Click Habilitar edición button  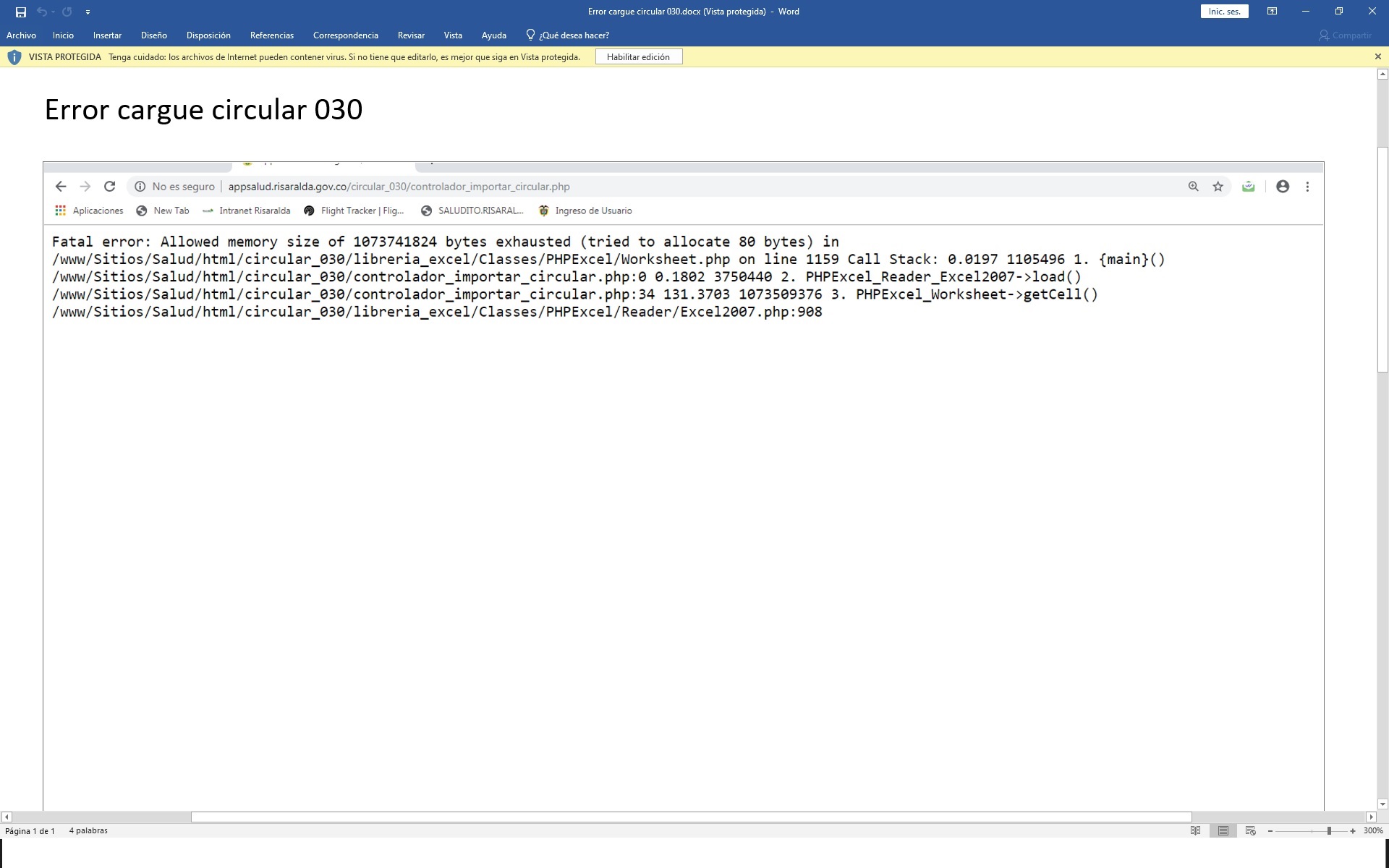tap(638, 56)
